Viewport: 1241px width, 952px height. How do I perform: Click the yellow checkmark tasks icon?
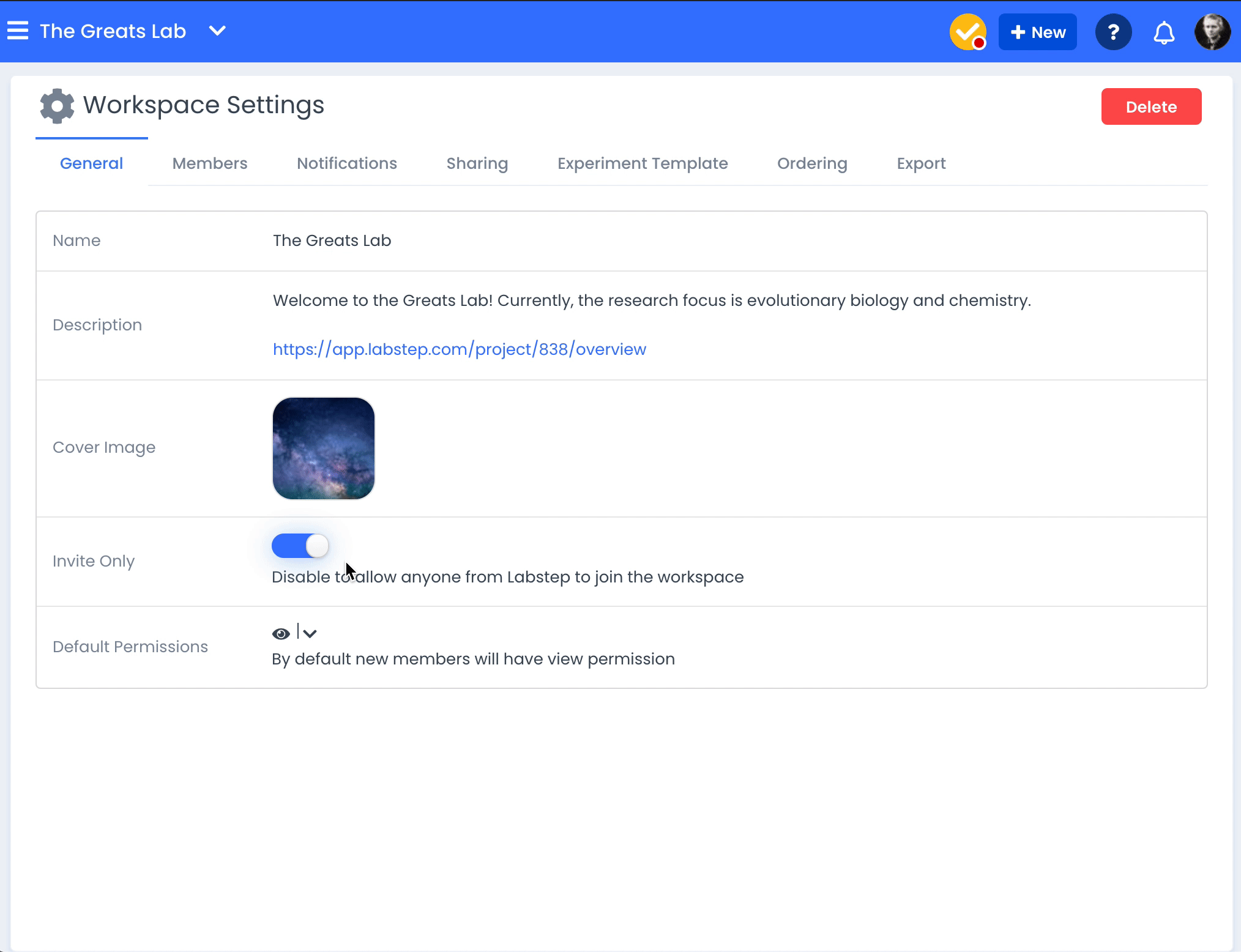pos(967,32)
